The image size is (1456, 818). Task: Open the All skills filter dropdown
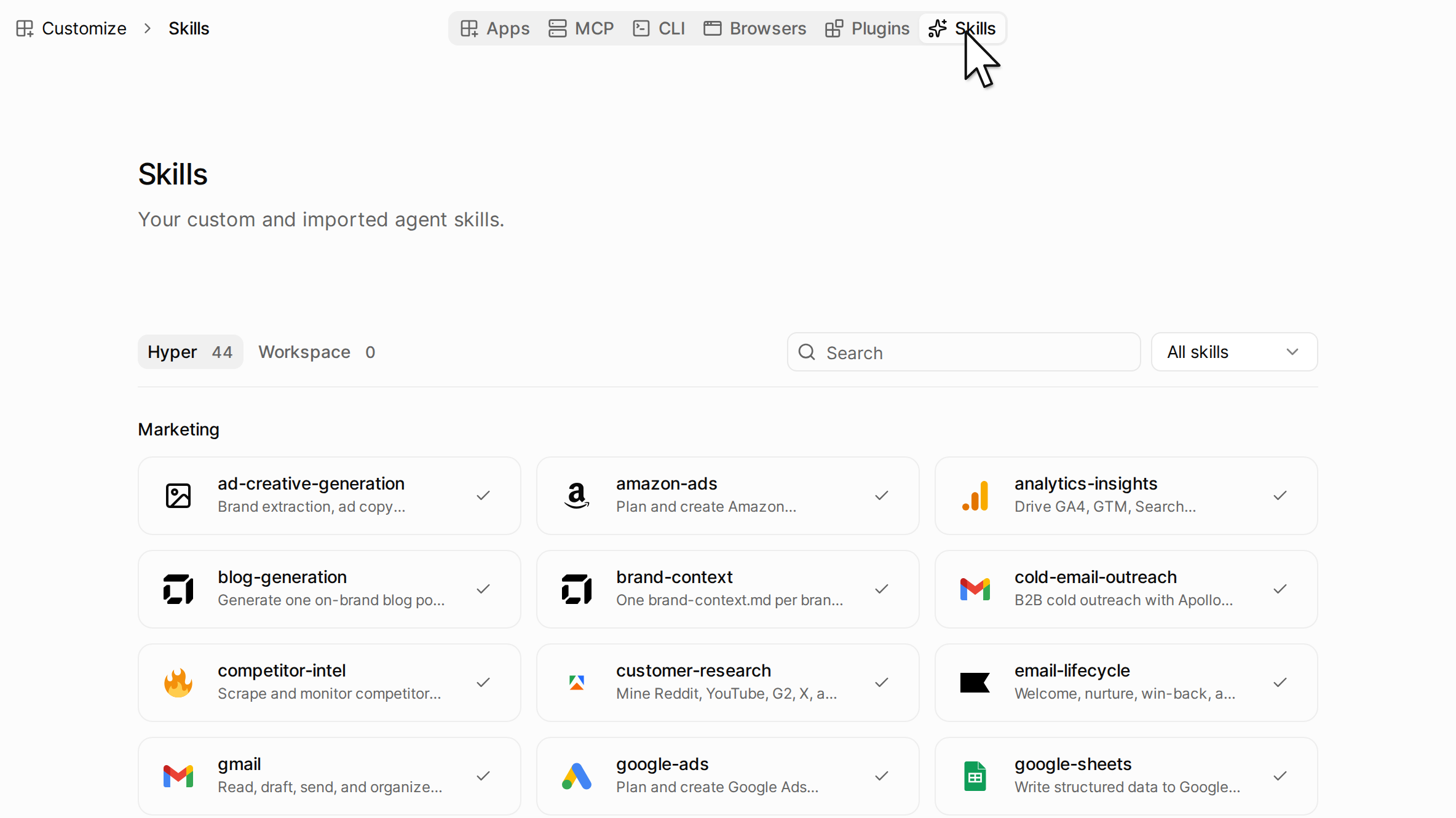1234,352
